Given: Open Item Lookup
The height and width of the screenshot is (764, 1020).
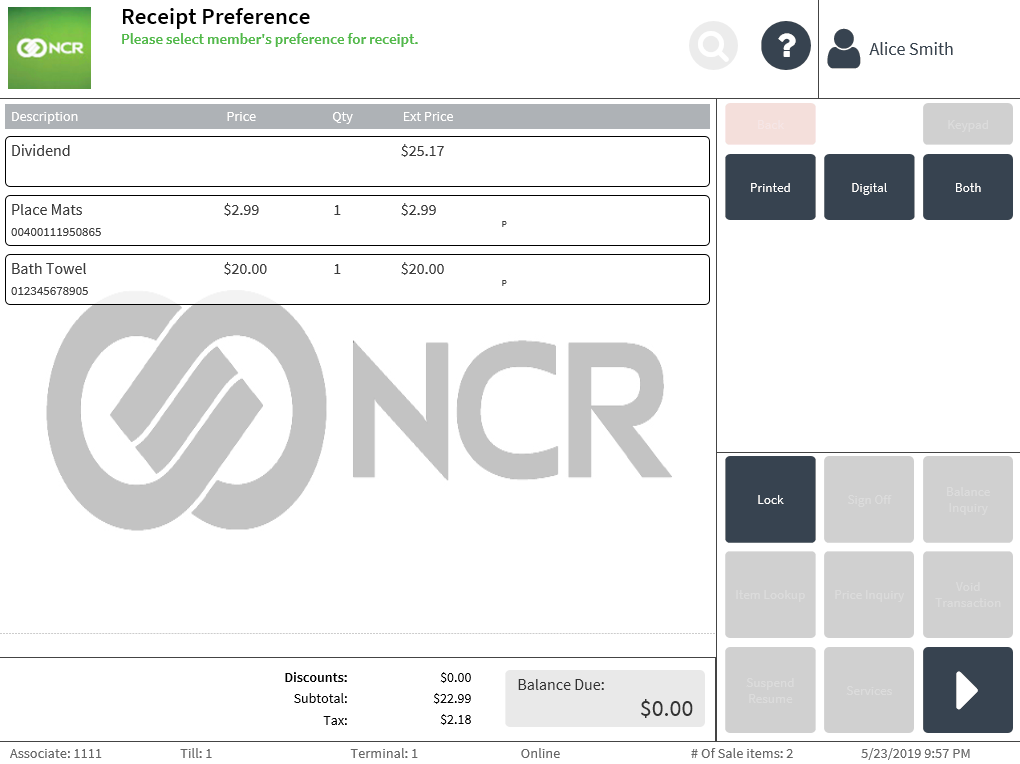Looking at the screenshot, I should click(x=770, y=595).
